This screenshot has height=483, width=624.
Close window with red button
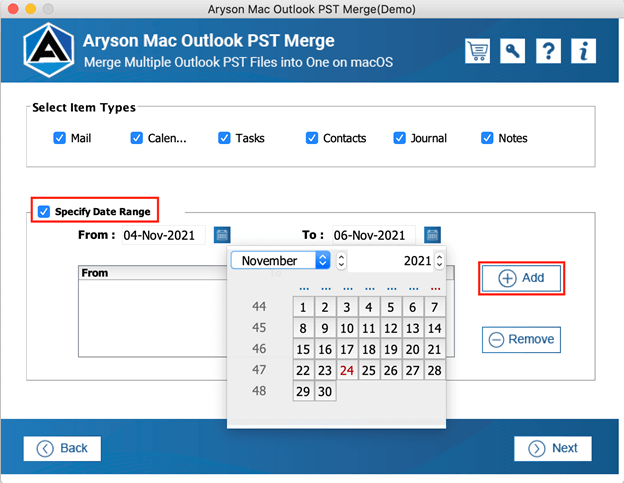click(x=13, y=9)
